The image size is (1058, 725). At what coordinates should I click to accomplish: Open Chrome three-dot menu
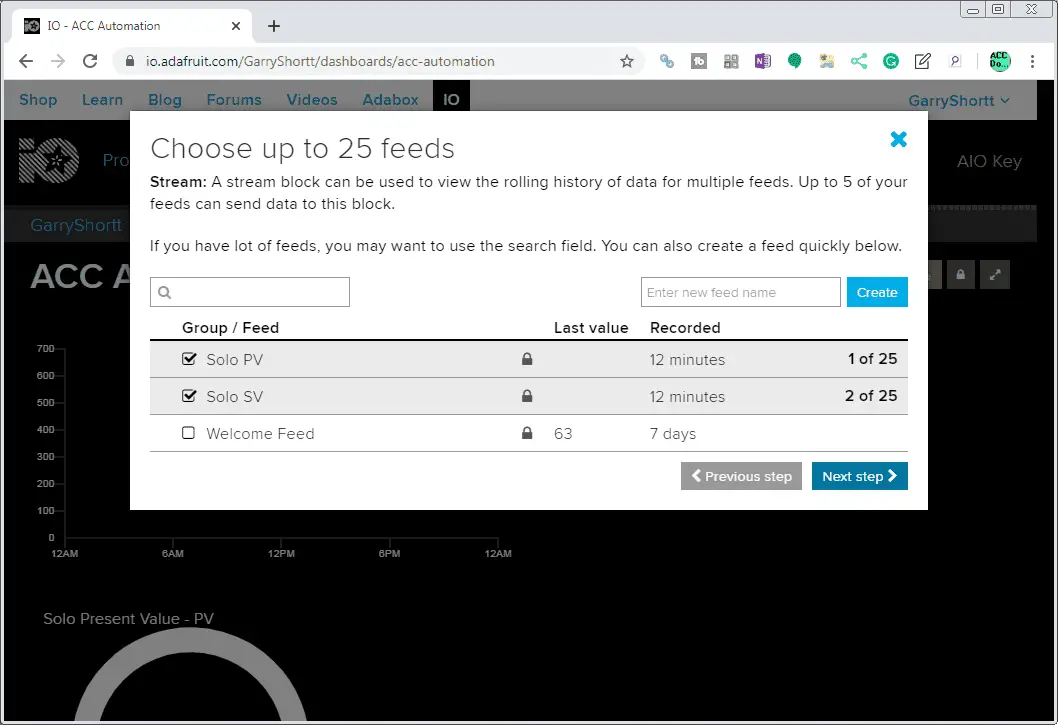[x=1032, y=61]
